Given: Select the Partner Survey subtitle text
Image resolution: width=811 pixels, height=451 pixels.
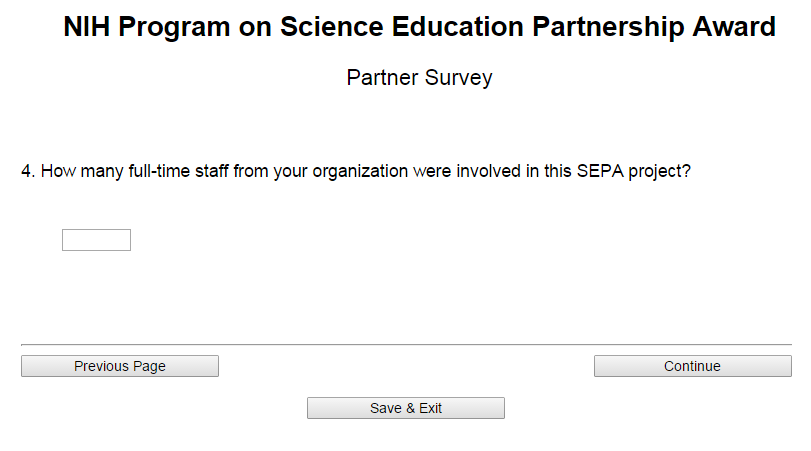Looking at the screenshot, I should tap(419, 78).
